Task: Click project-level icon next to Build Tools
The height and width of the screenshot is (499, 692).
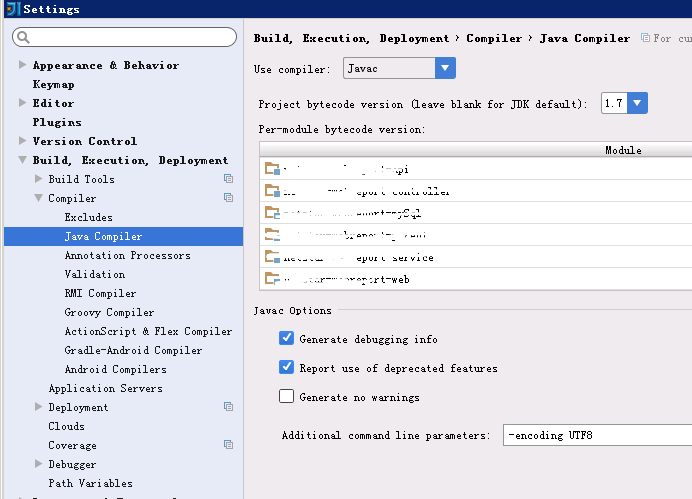Action: pos(228,179)
